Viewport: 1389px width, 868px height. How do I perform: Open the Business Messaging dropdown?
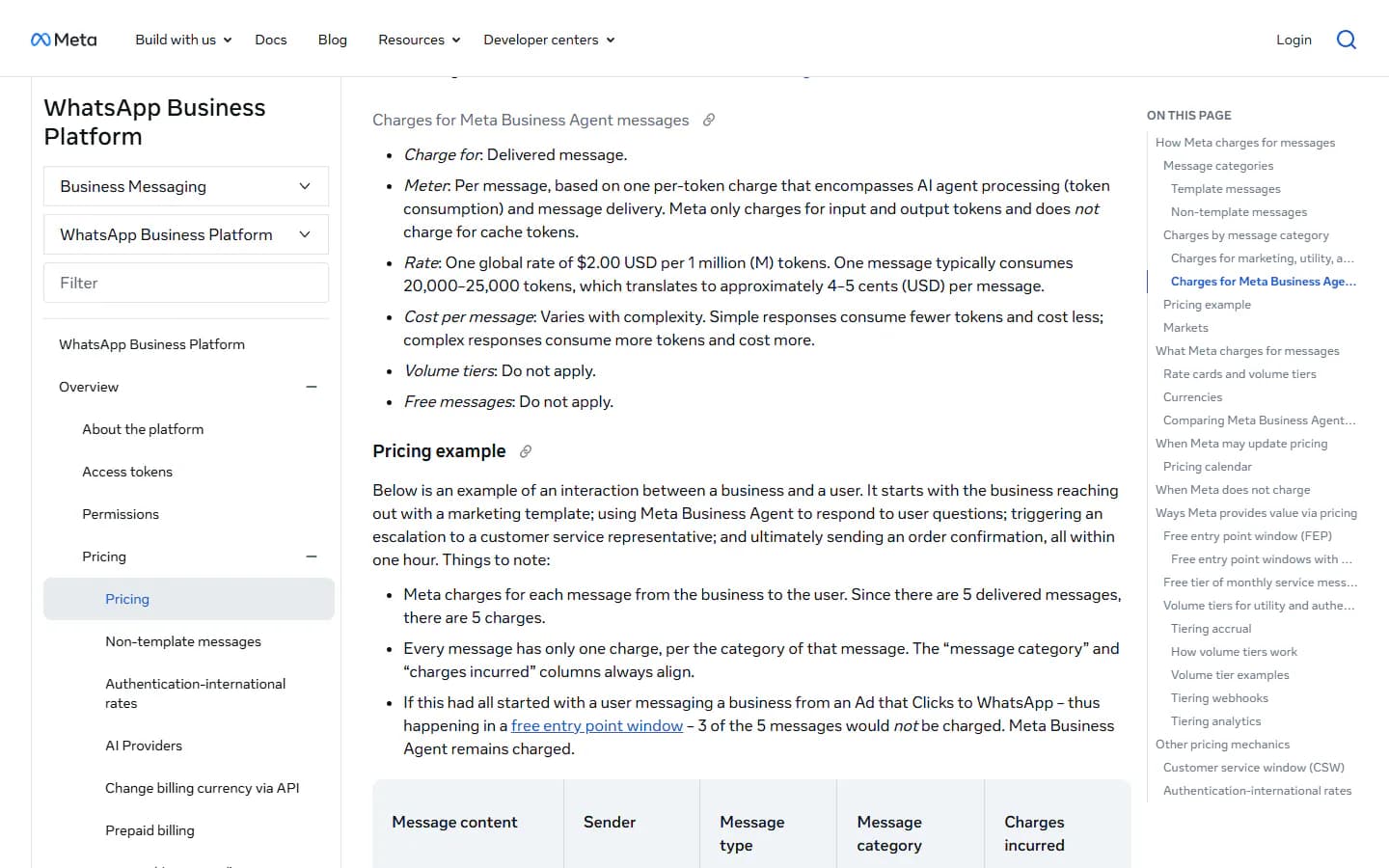(x=186, y=186)
